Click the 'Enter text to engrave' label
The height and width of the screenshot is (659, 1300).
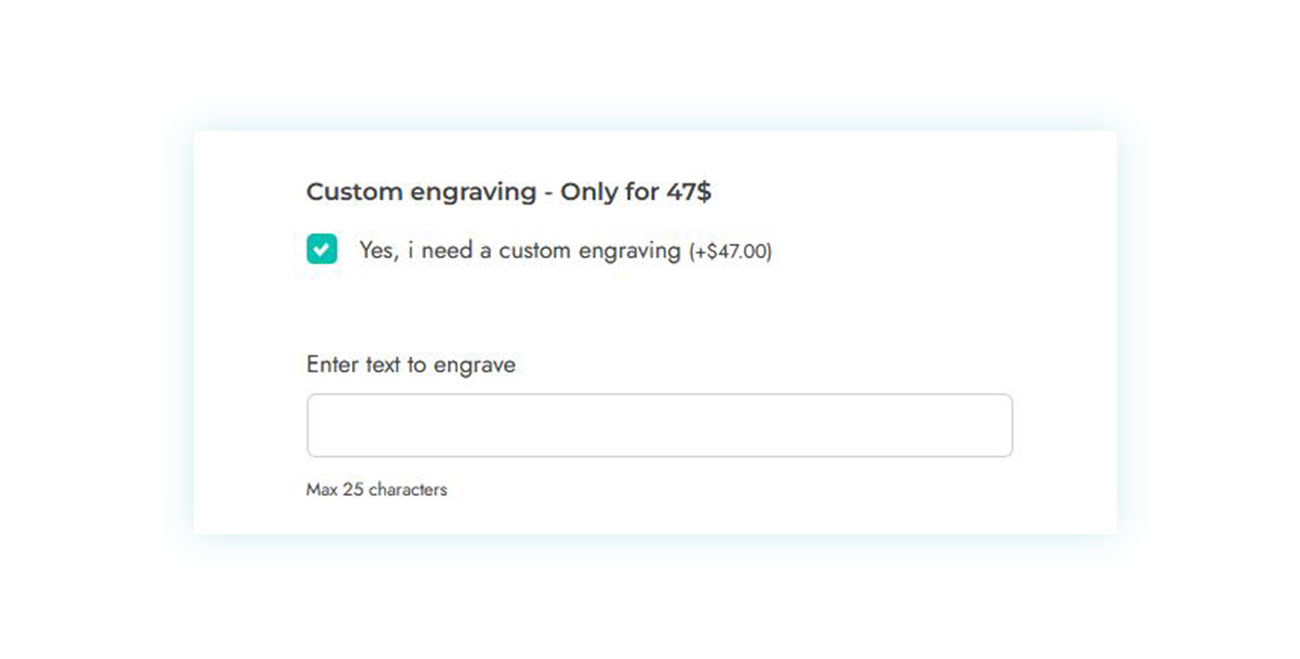[411, 365]
